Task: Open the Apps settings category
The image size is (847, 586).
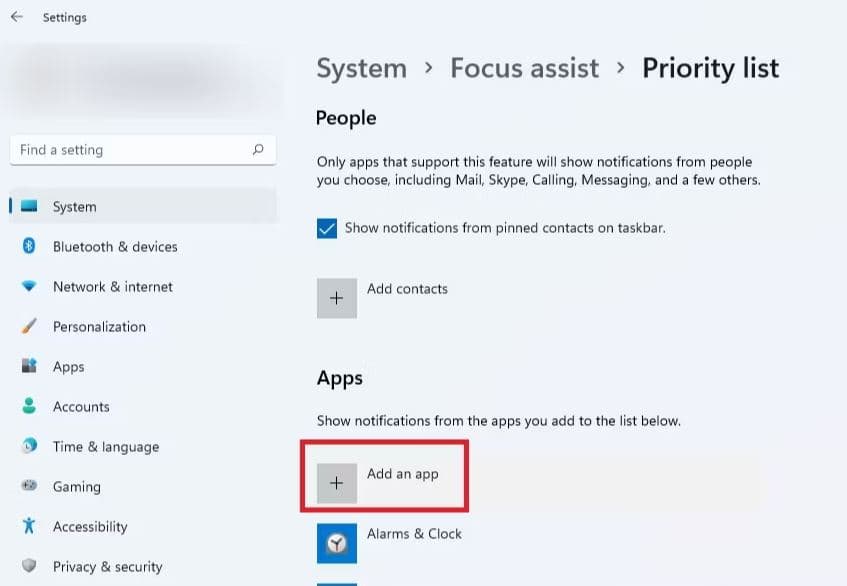Action: click(x=68, y=367)
